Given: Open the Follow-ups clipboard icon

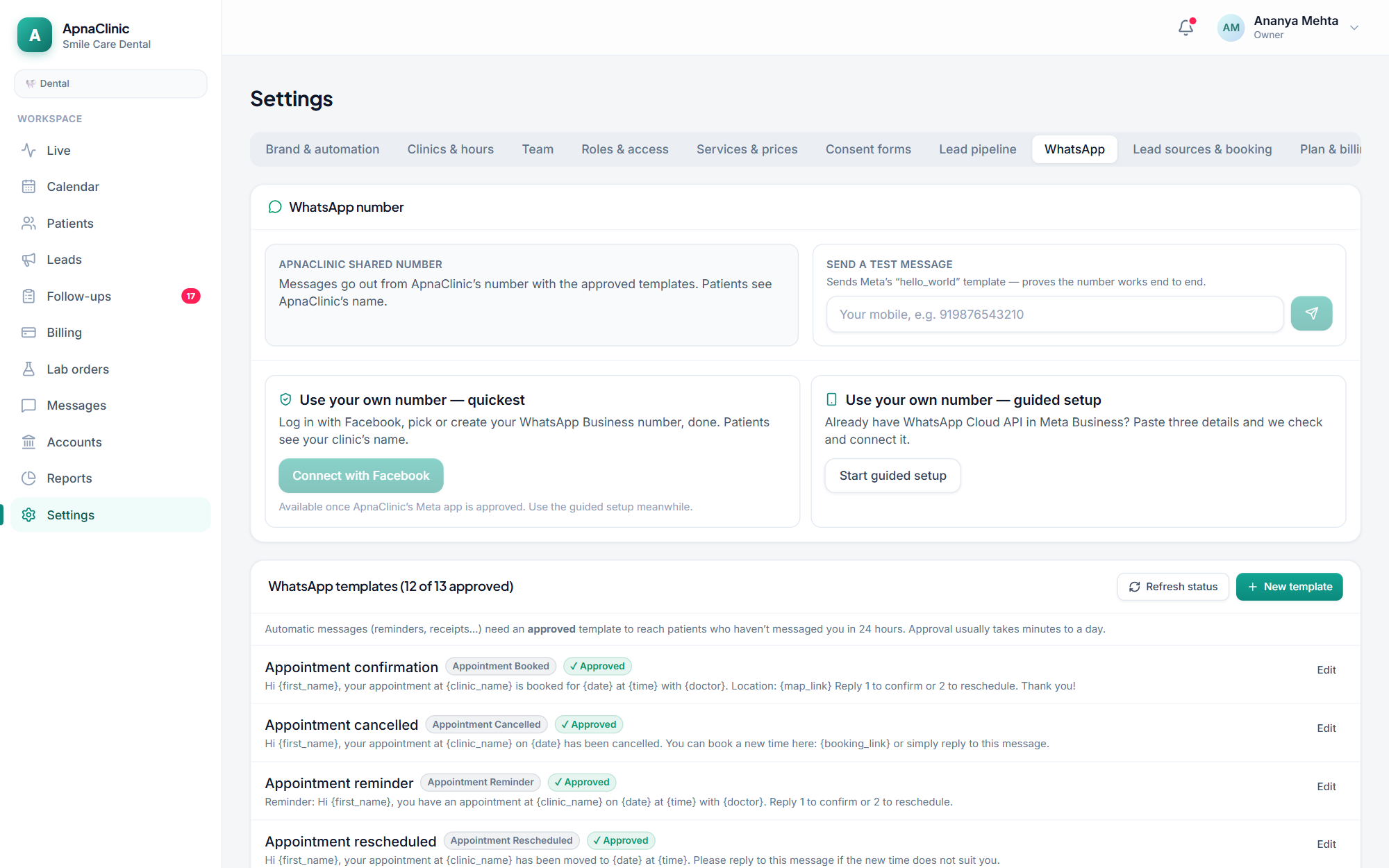Looking at the screenshot, I should click(x=28, y=296).
